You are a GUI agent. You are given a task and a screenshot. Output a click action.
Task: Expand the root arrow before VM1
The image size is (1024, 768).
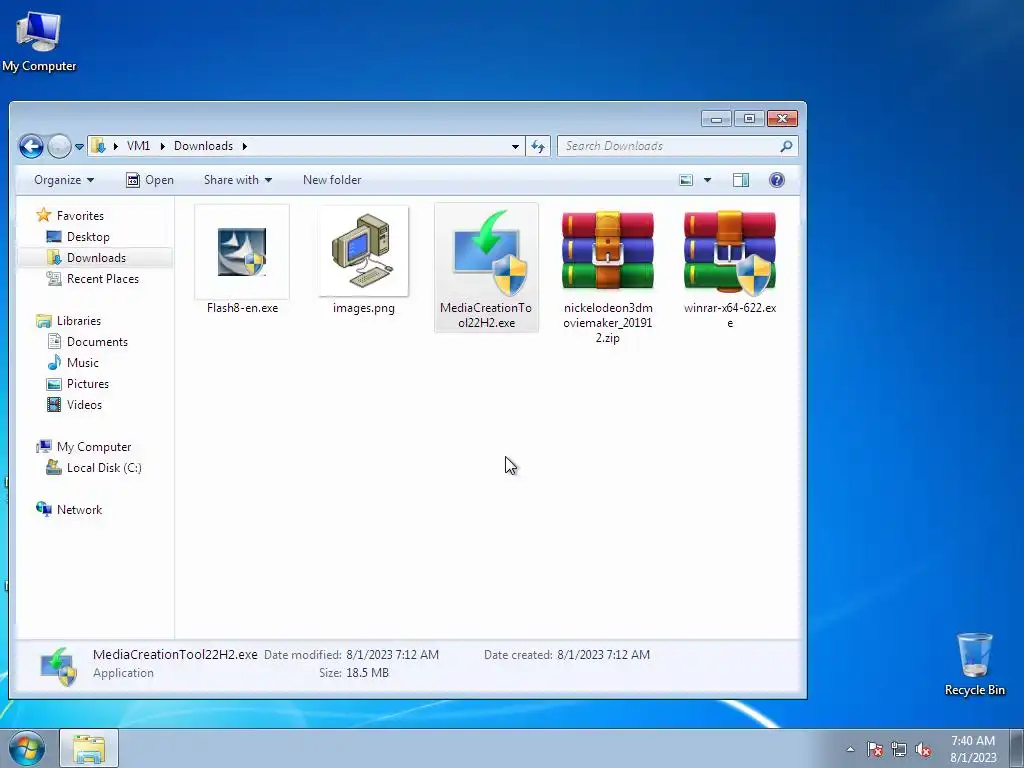[x=116, y=146]
